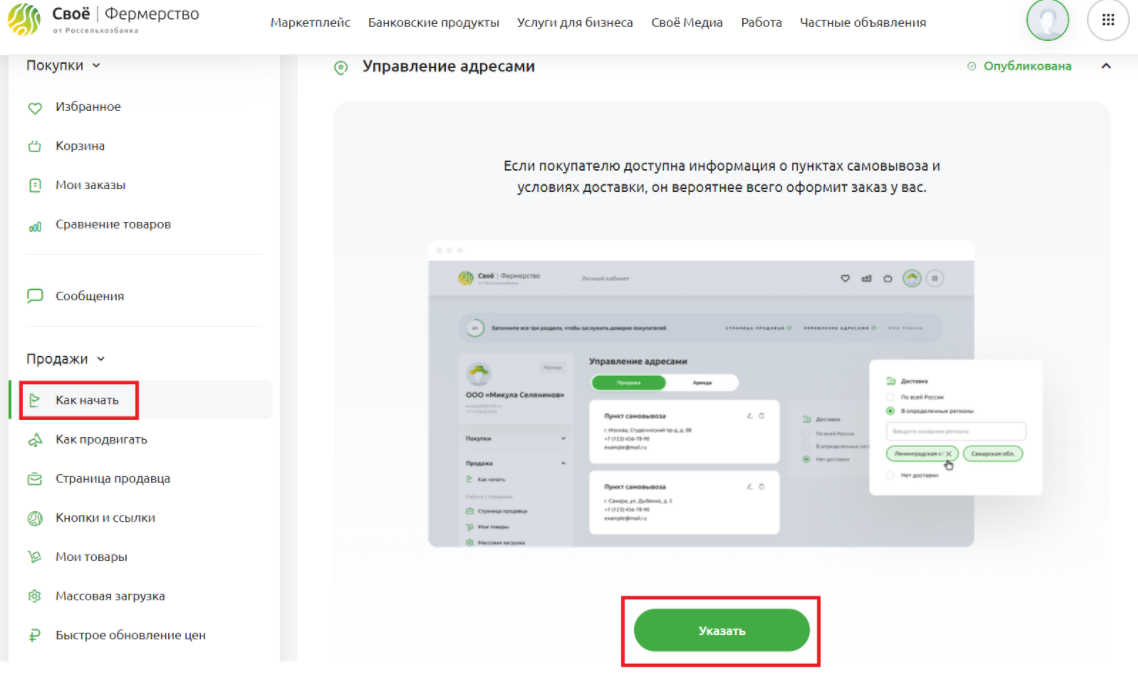This screenshot has width=1138, height=679.
Task: Click the storefront icon beside Страница продавца
Action: coord(35,479)
